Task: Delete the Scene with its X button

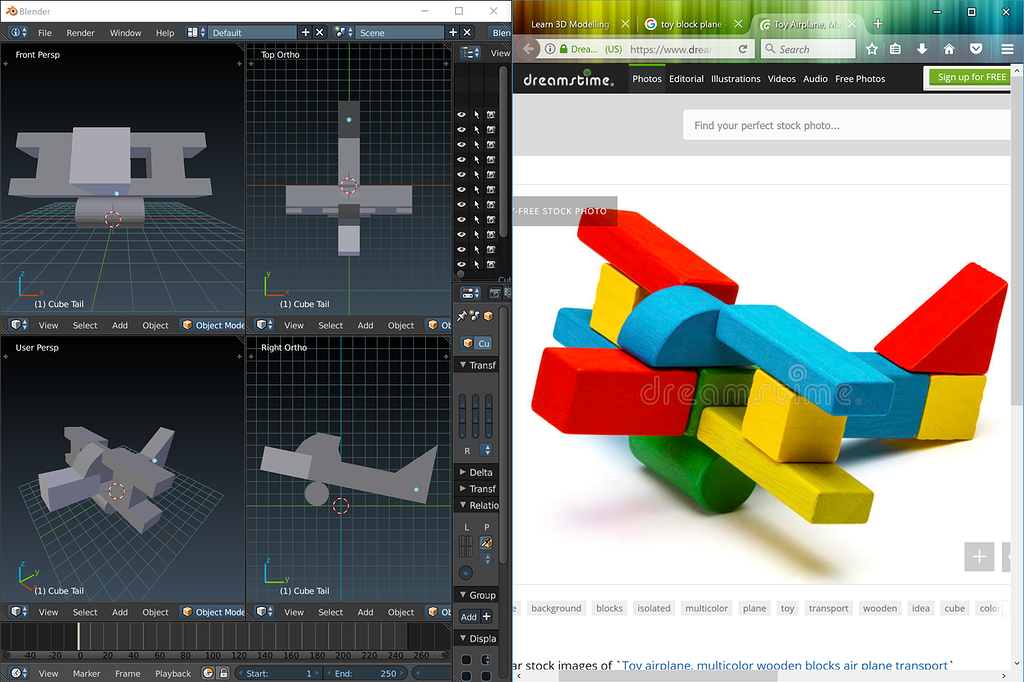Action: click(x=467, y=32)
